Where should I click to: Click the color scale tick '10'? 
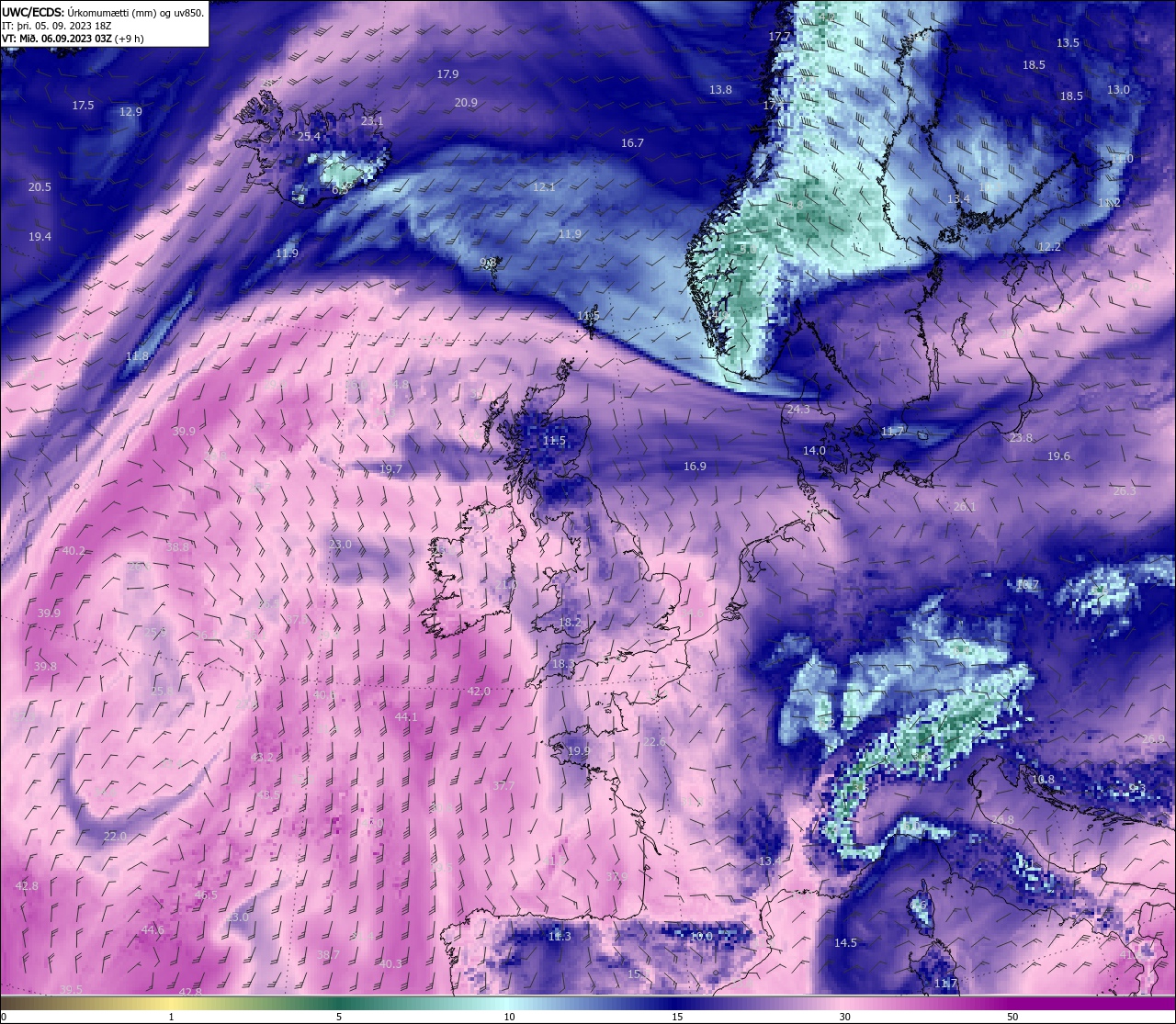[x=508, y=1017]
